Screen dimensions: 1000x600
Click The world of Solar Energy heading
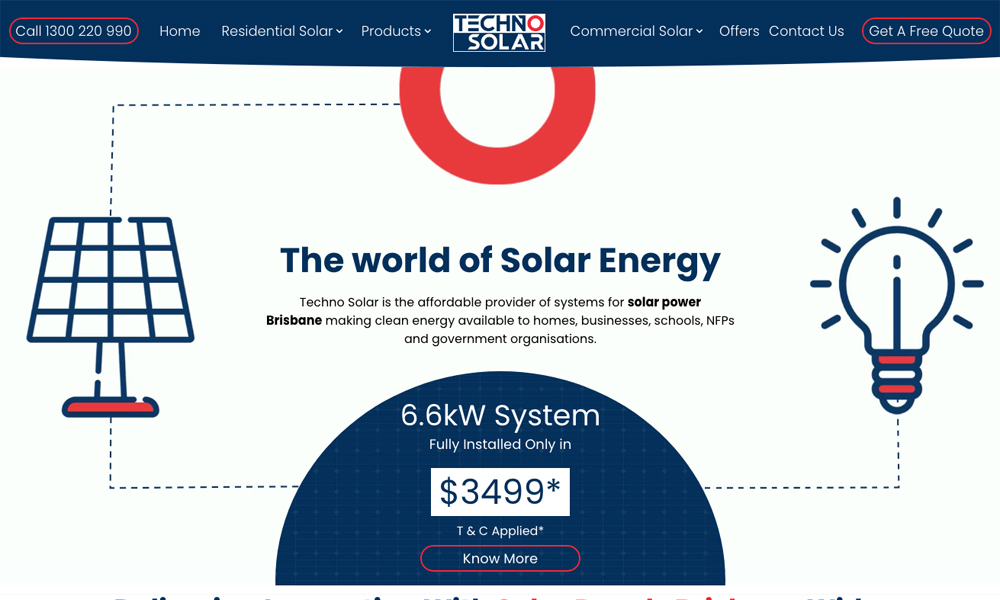(500, 260)
